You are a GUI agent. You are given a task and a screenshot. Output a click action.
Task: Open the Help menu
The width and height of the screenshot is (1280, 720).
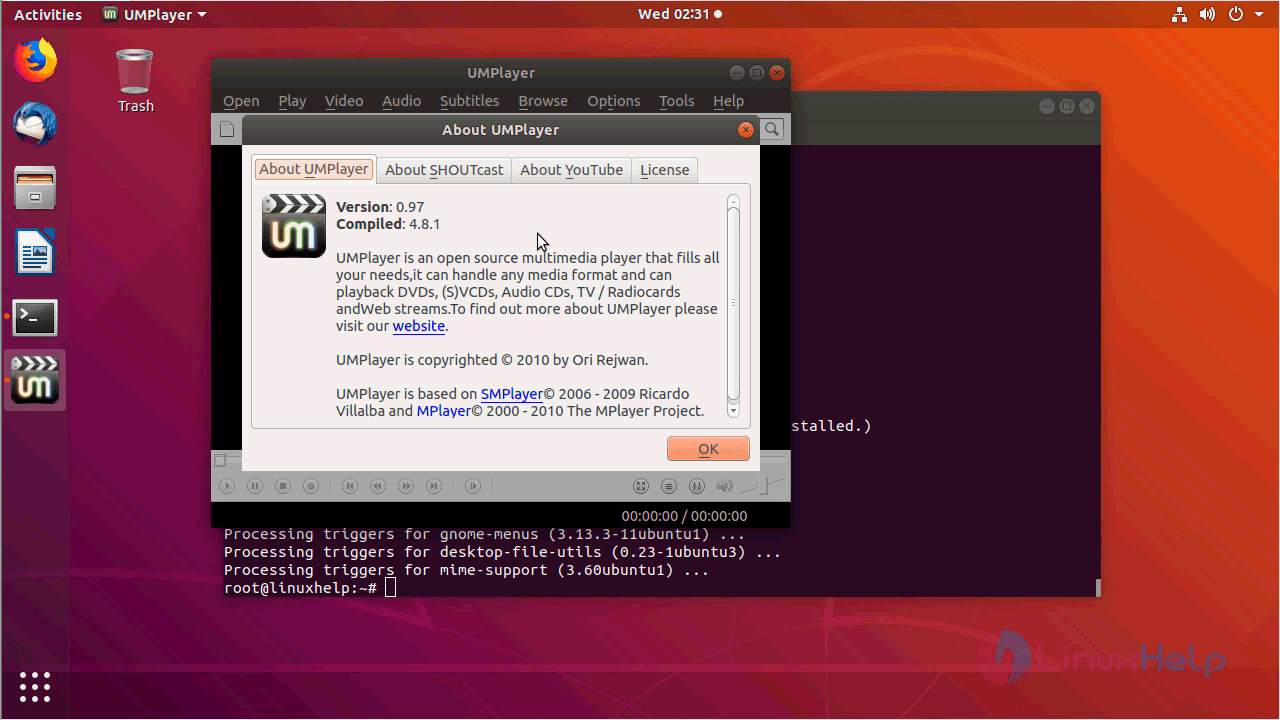tap(728, 101)
